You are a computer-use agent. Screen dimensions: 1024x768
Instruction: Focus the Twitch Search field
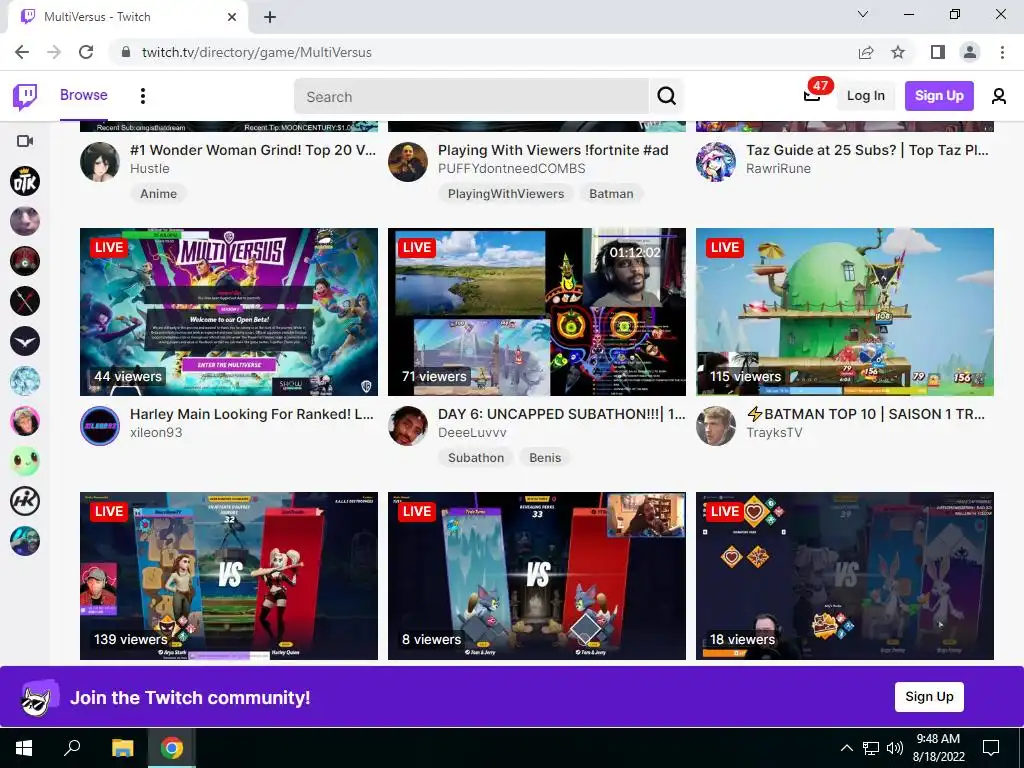471,97
